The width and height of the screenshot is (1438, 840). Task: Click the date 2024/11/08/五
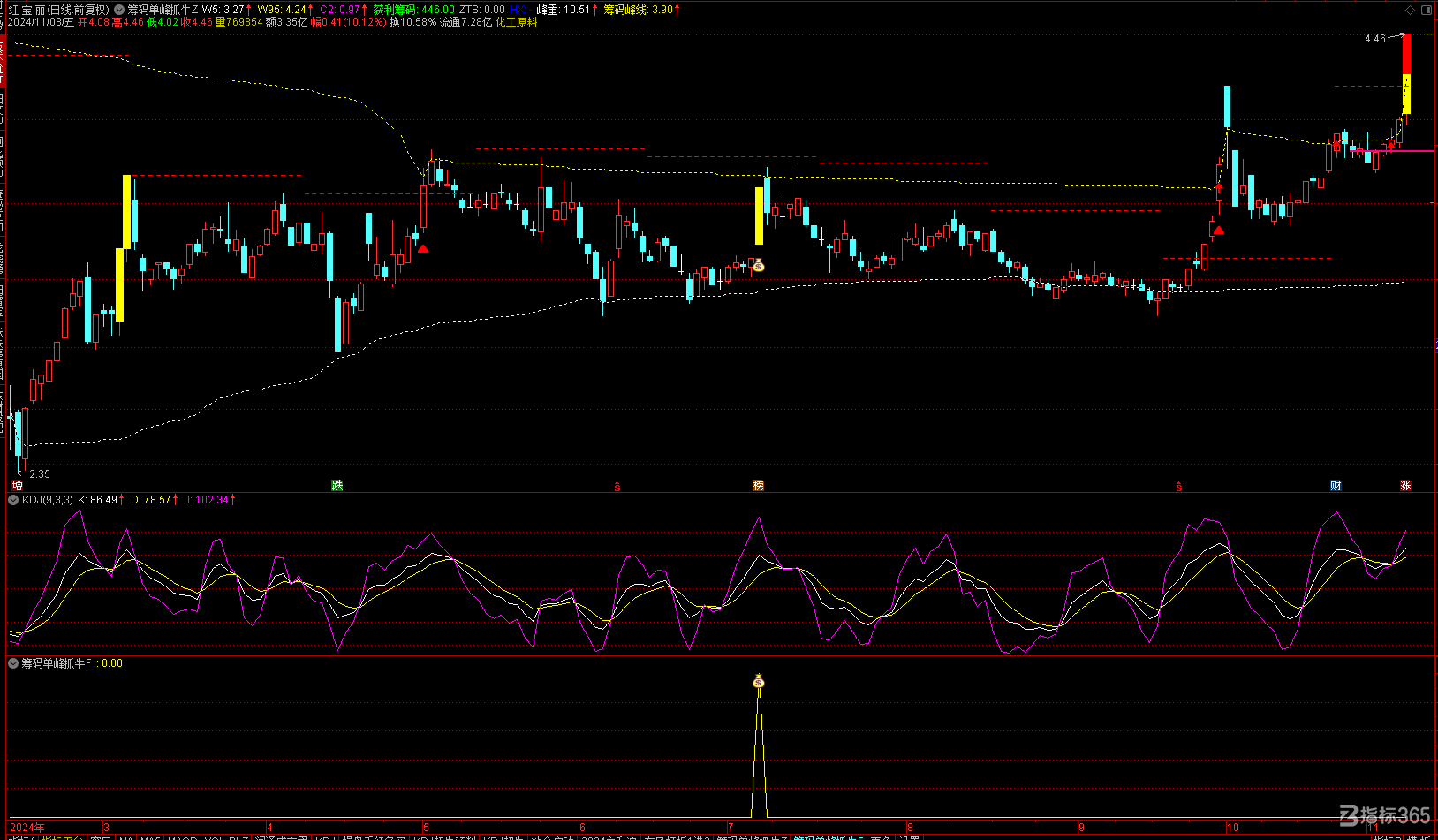tap(42, 22)
